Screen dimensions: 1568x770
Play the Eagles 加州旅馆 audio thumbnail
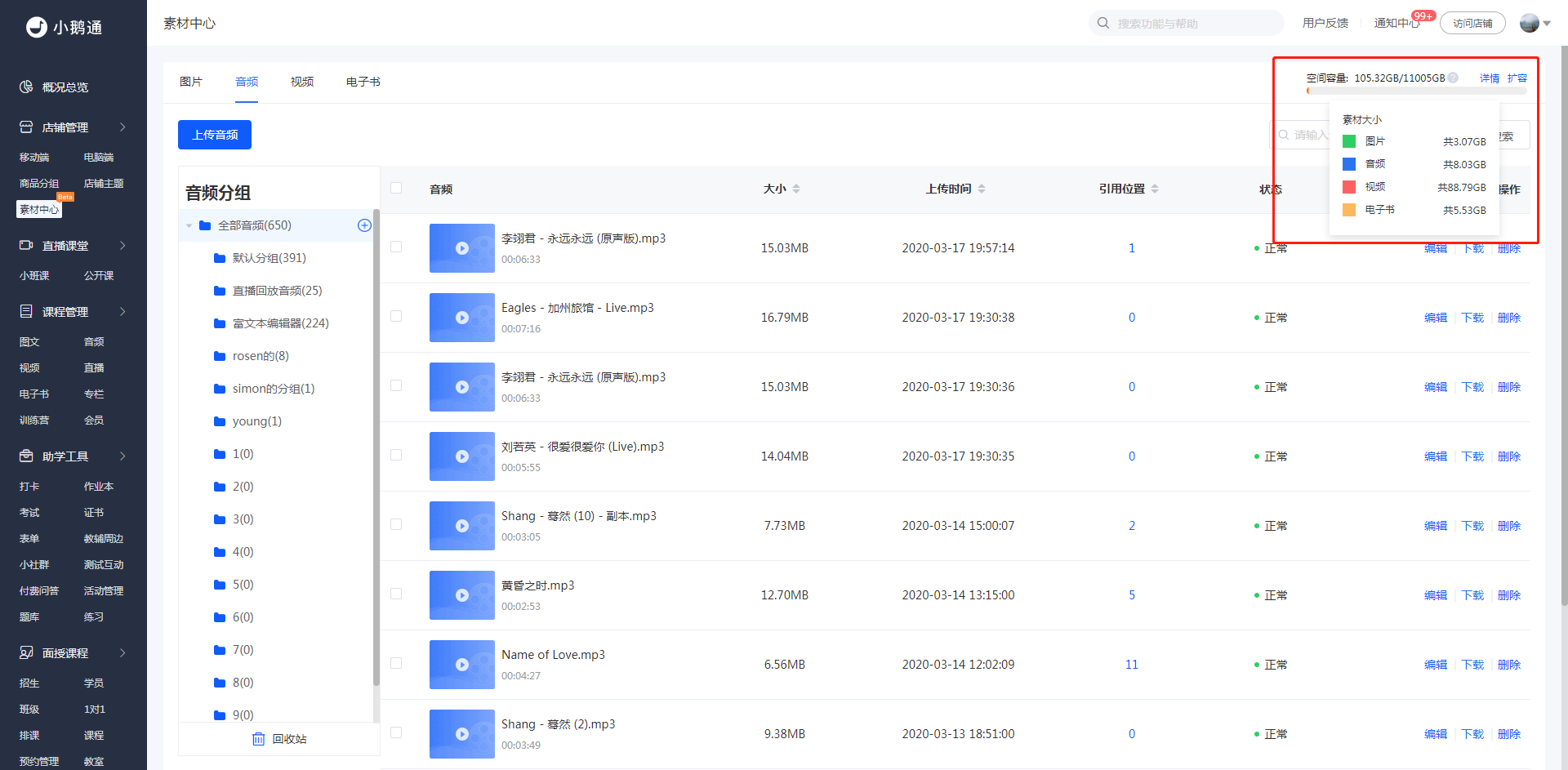462,318
